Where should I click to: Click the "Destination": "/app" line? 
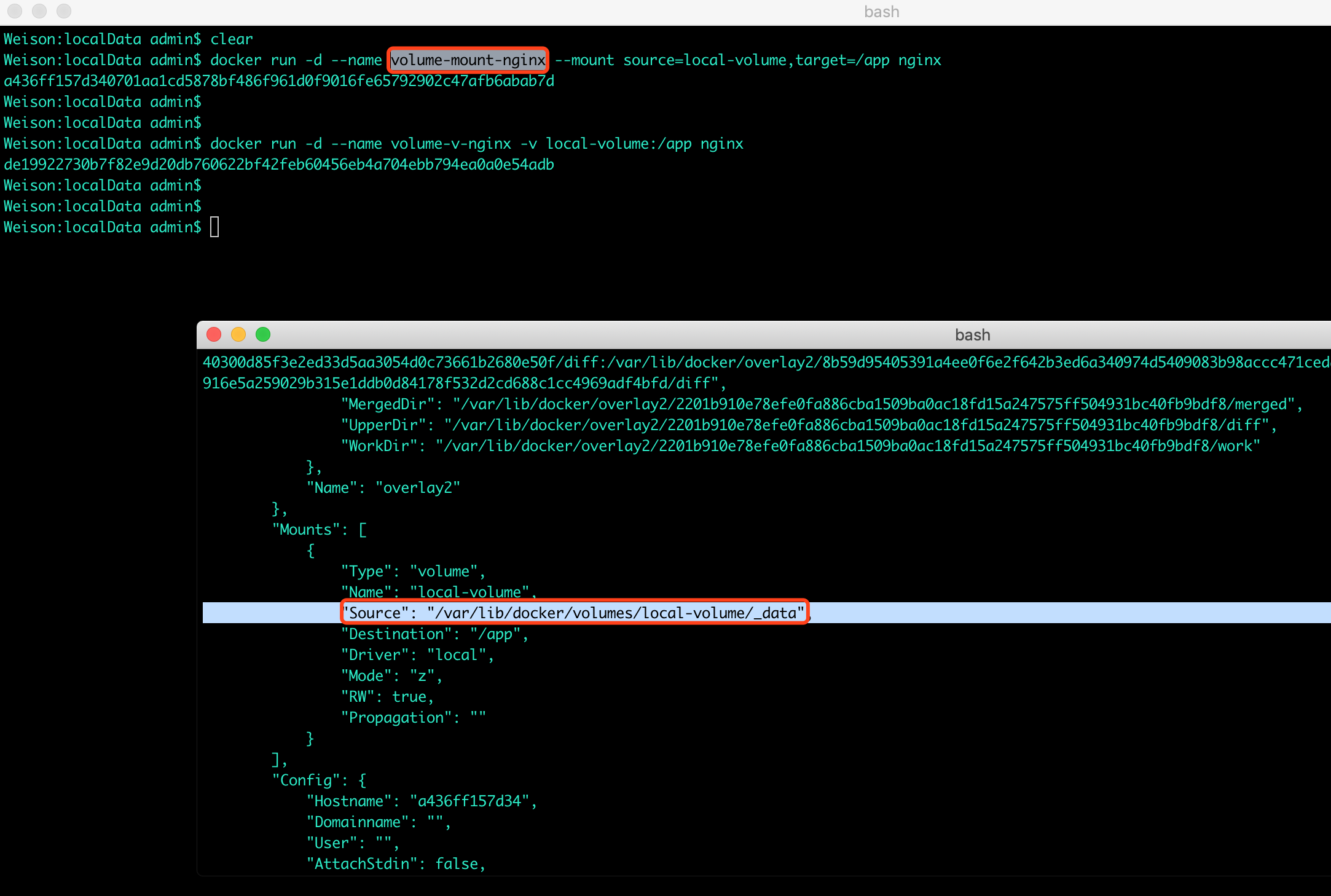point(434,634)
